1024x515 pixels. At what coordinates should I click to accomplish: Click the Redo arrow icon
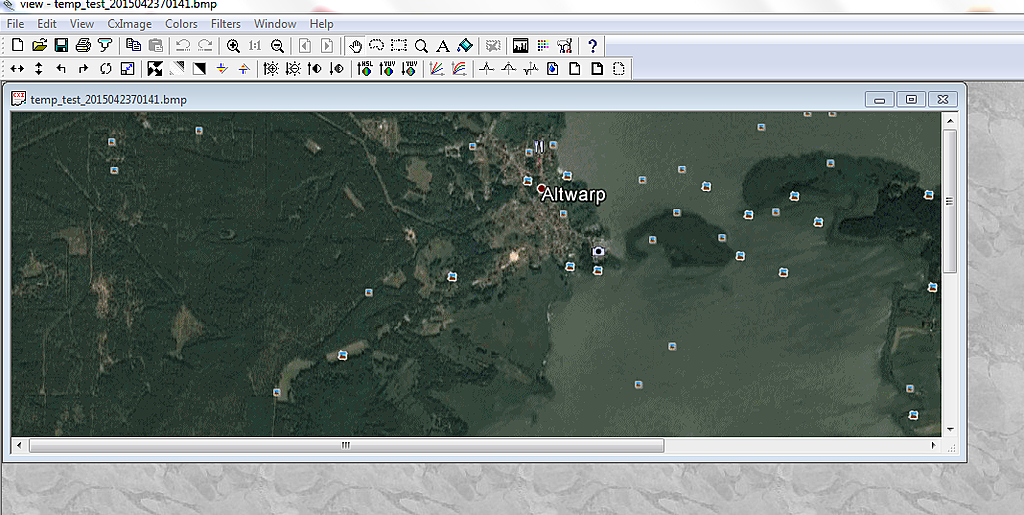coord(205,46)
